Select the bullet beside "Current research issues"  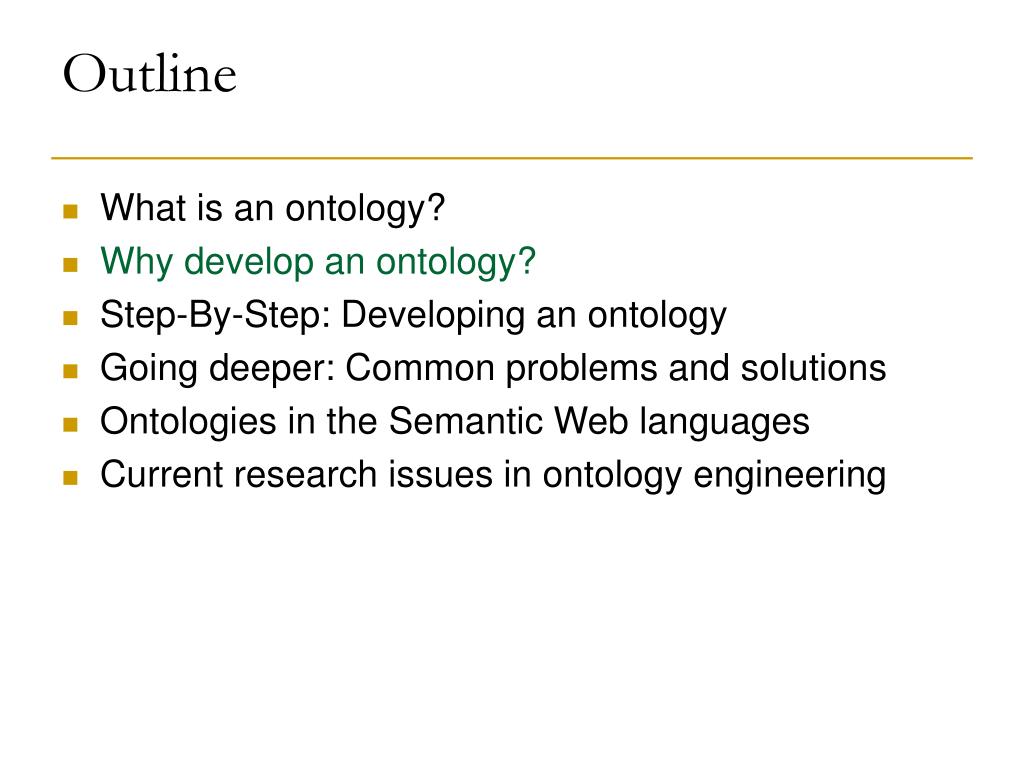71,477
